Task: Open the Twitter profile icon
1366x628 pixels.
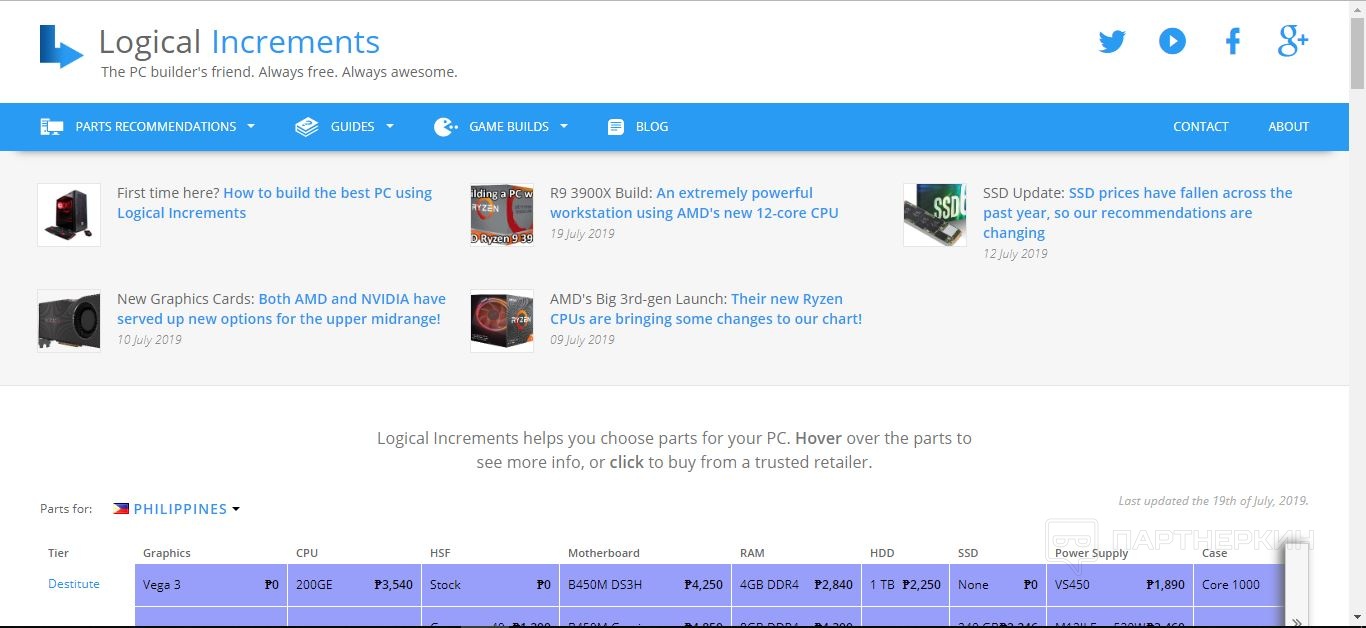Action: point(1112,41)
